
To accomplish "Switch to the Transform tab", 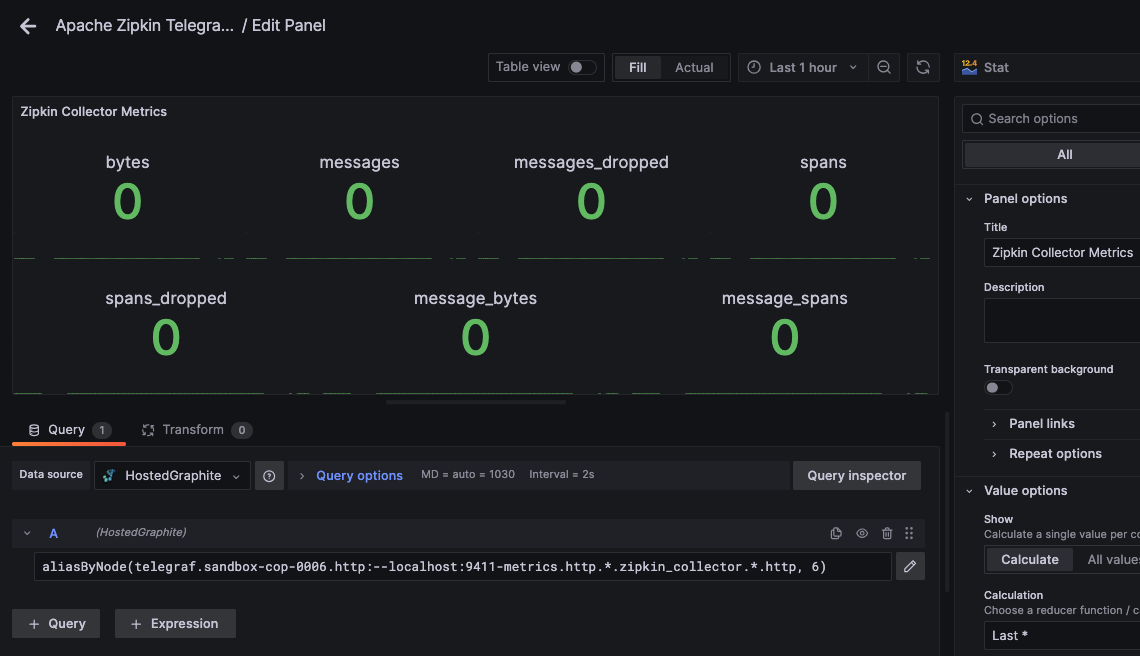I will coord(196,431).
